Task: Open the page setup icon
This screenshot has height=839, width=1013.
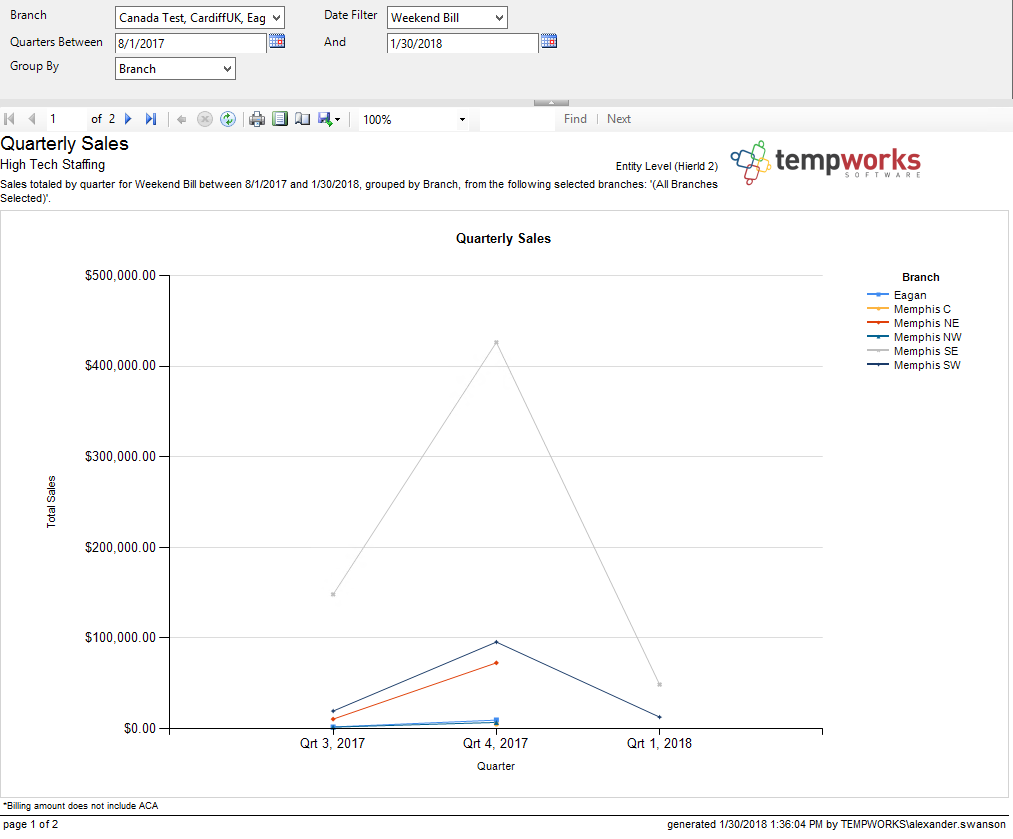Action: coord(302,119)
